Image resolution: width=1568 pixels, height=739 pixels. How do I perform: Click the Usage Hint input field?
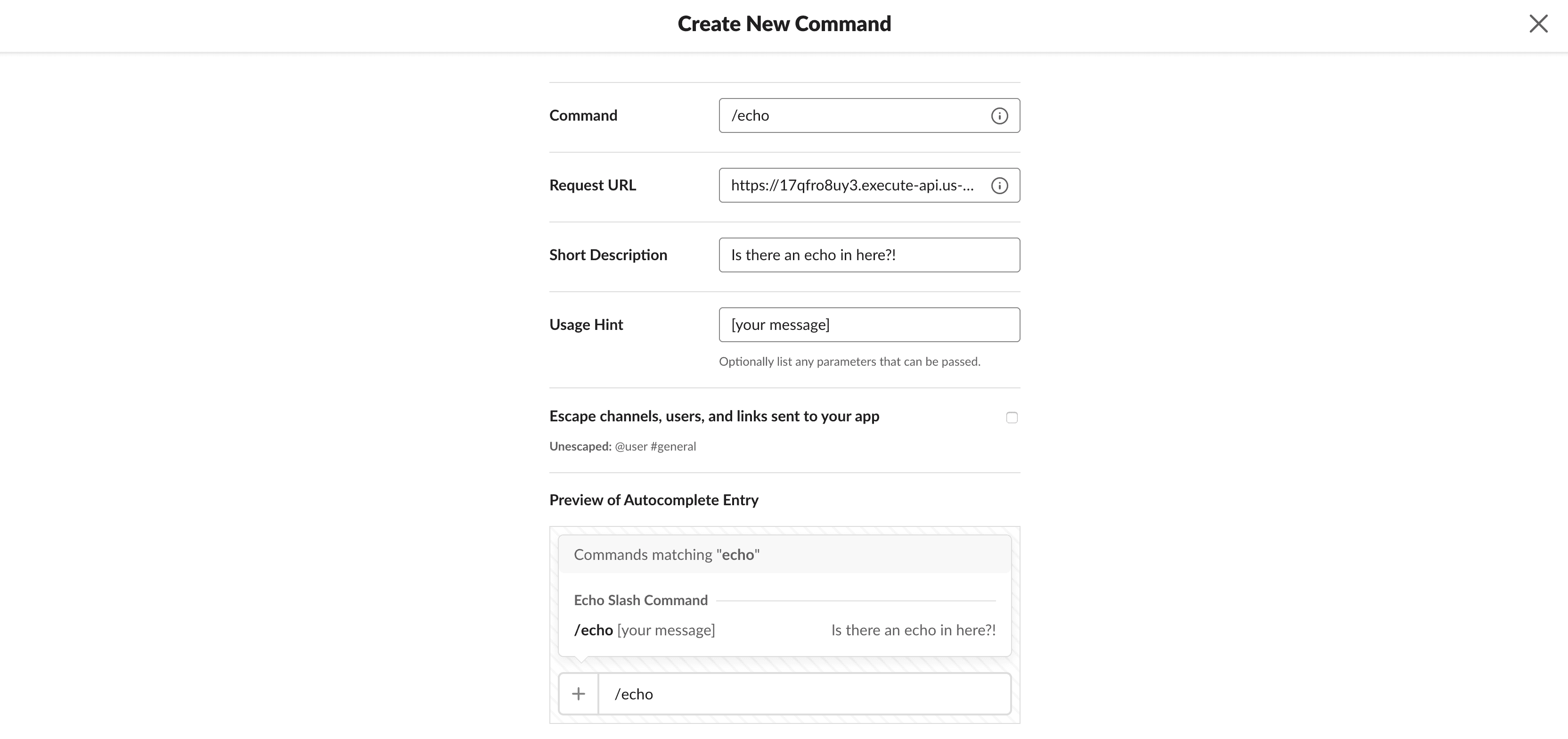tap(869, 325)
